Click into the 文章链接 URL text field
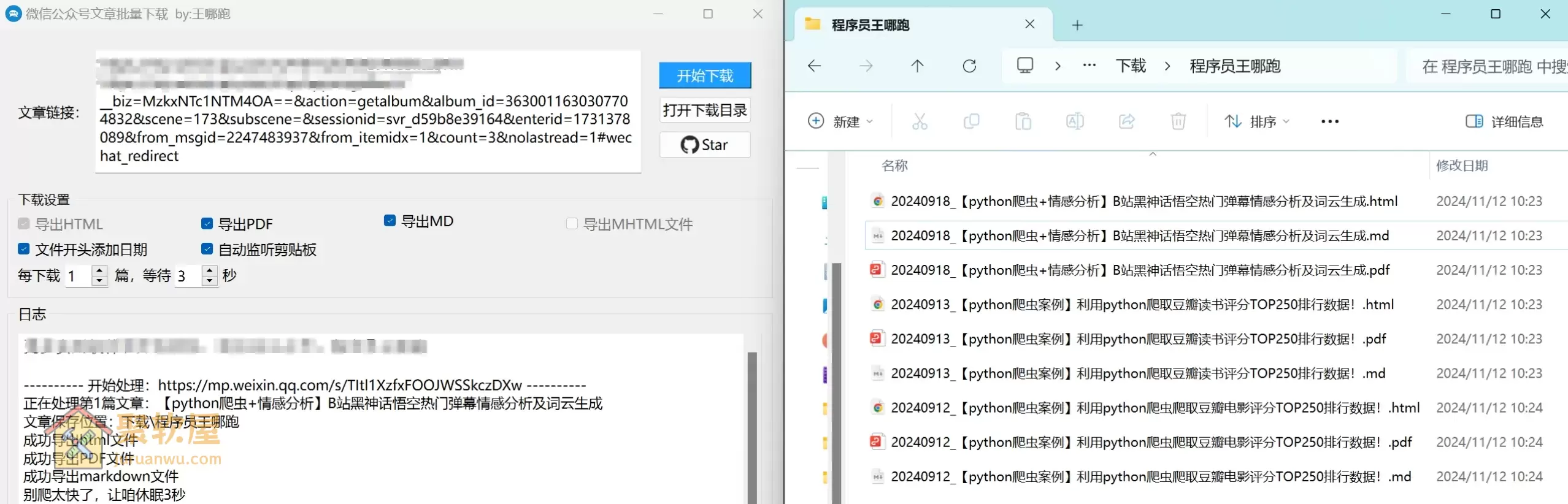The image size is (1568, 504). (368, 112)
